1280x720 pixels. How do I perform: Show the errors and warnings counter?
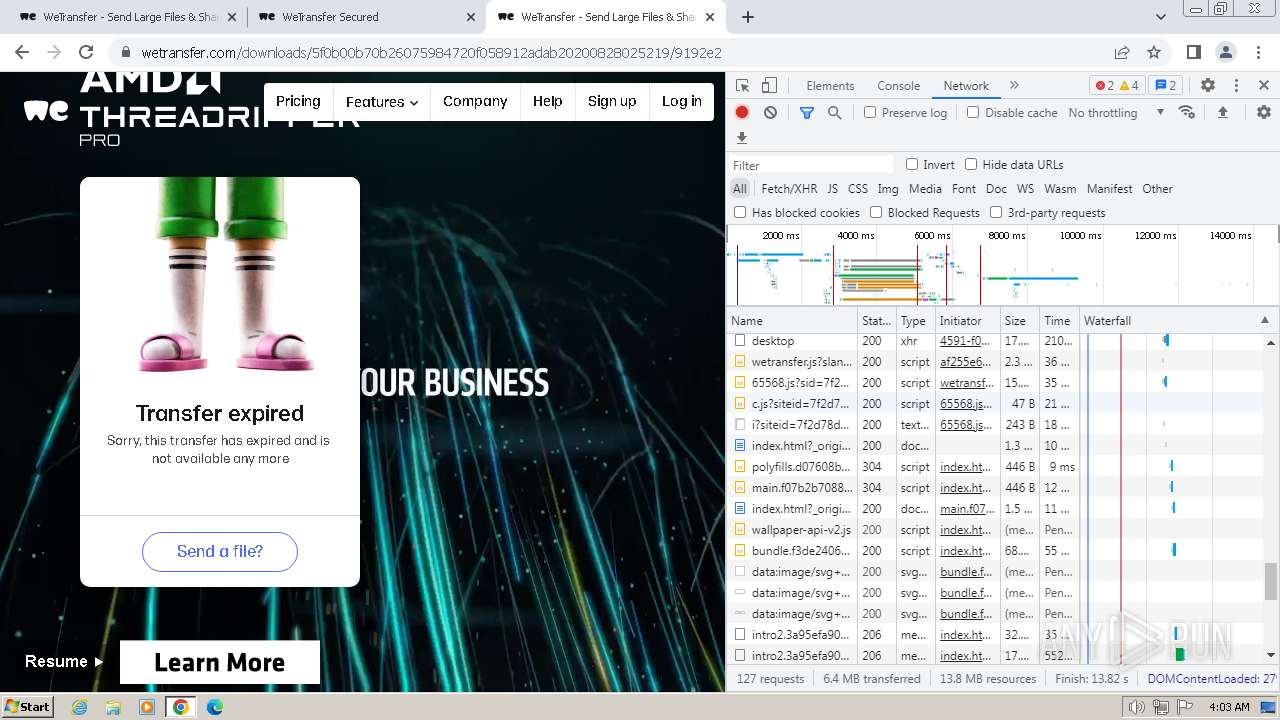point(1117,86)
